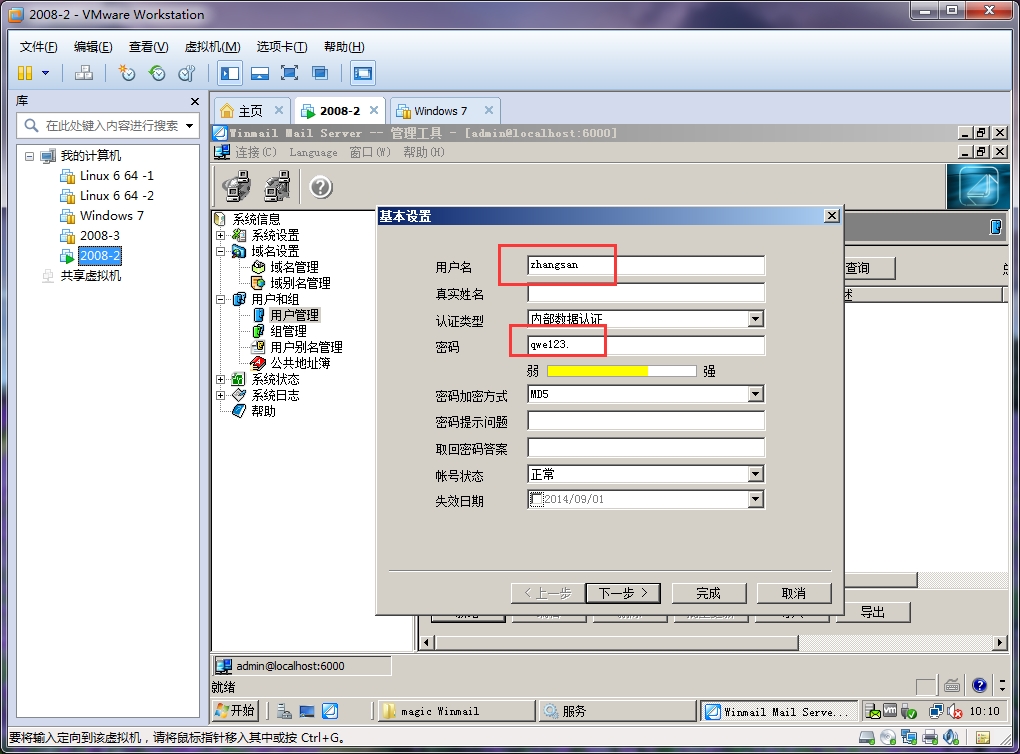The height and width of the screenshot is (754, 1020).
Task: Collapse the 用户和组 tree node
Action: [221, 299]
